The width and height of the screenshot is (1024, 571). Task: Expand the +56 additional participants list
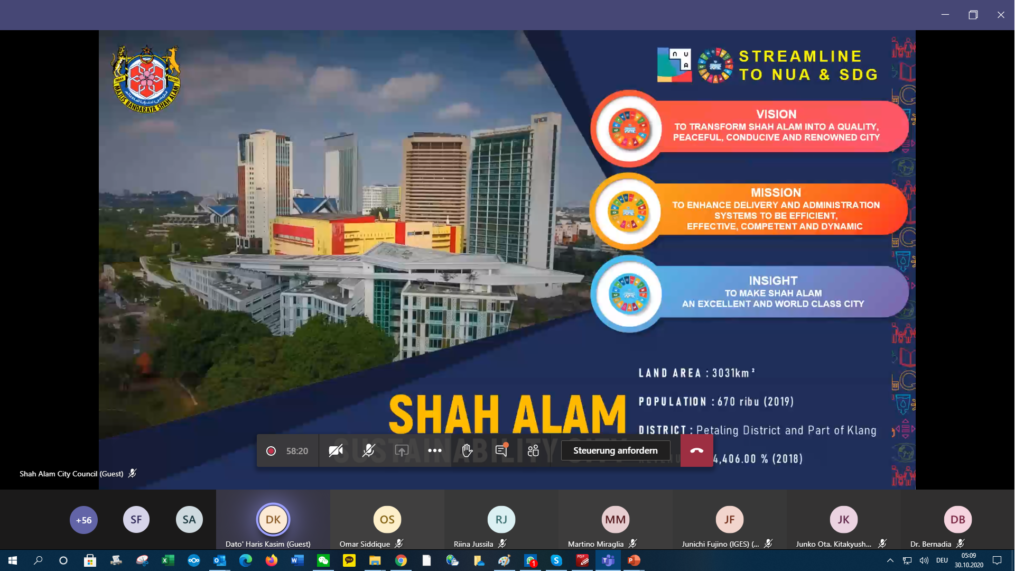[x=84, y=519]
